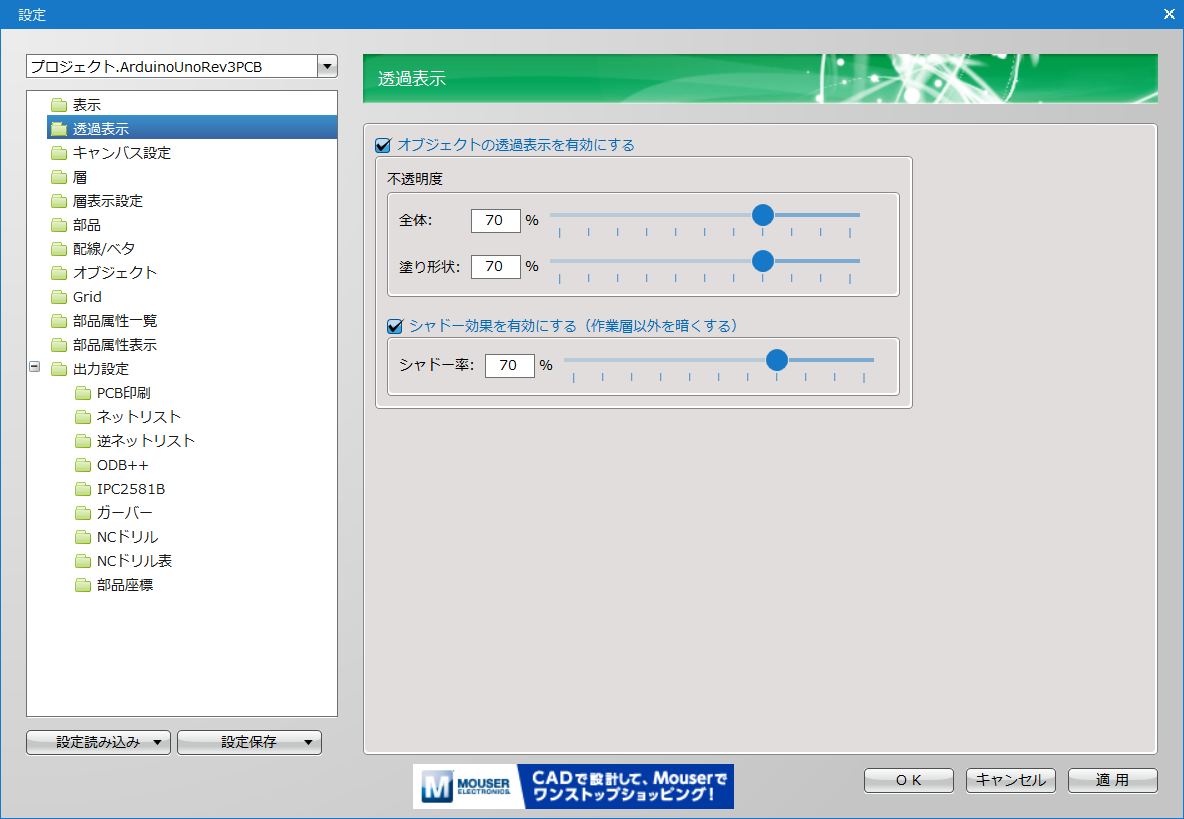Click the キャンセル button
The width and height of the screenshot is (1184, 819).
[1010, 780]
